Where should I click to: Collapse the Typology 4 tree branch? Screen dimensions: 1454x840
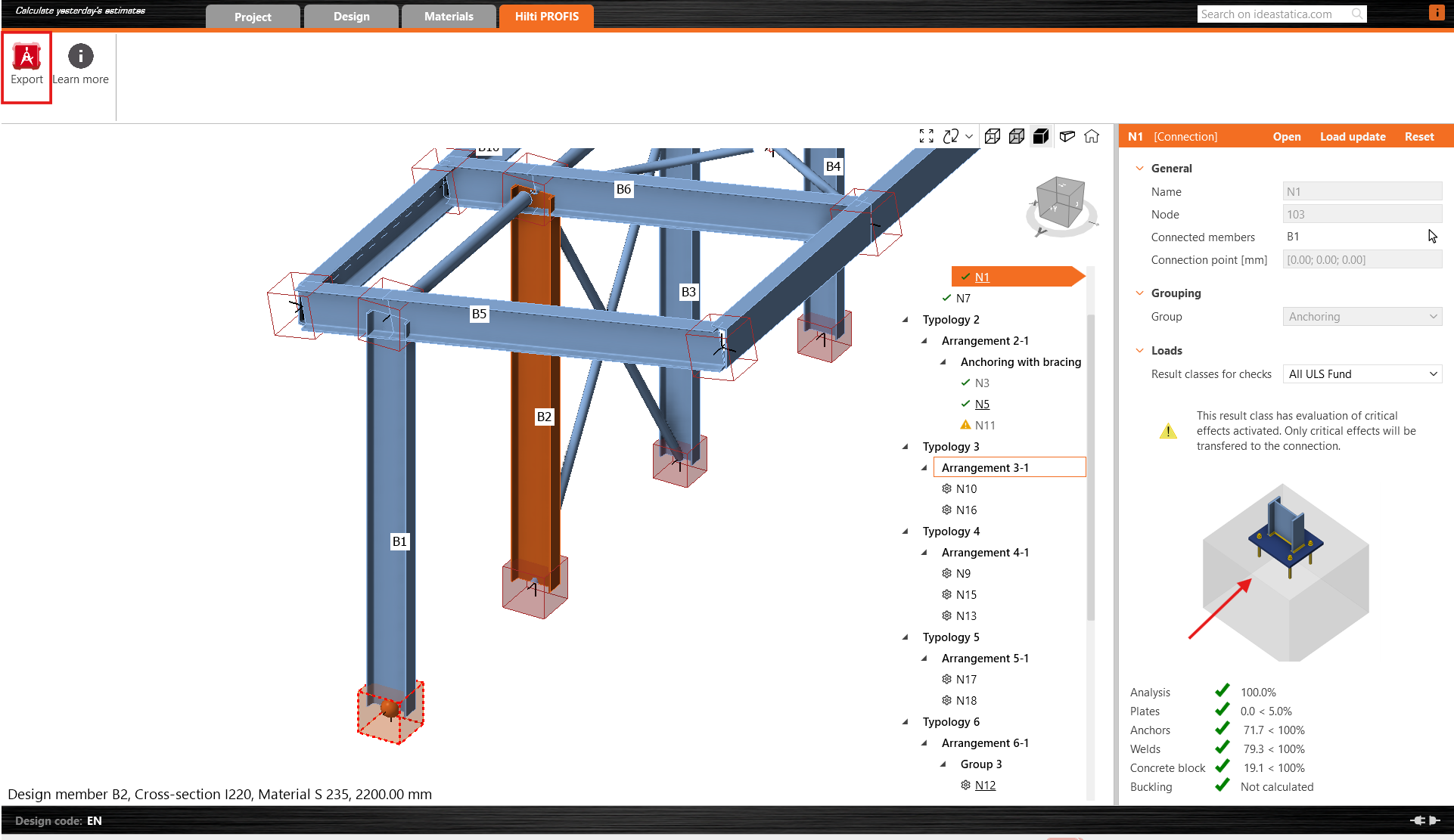906,531
